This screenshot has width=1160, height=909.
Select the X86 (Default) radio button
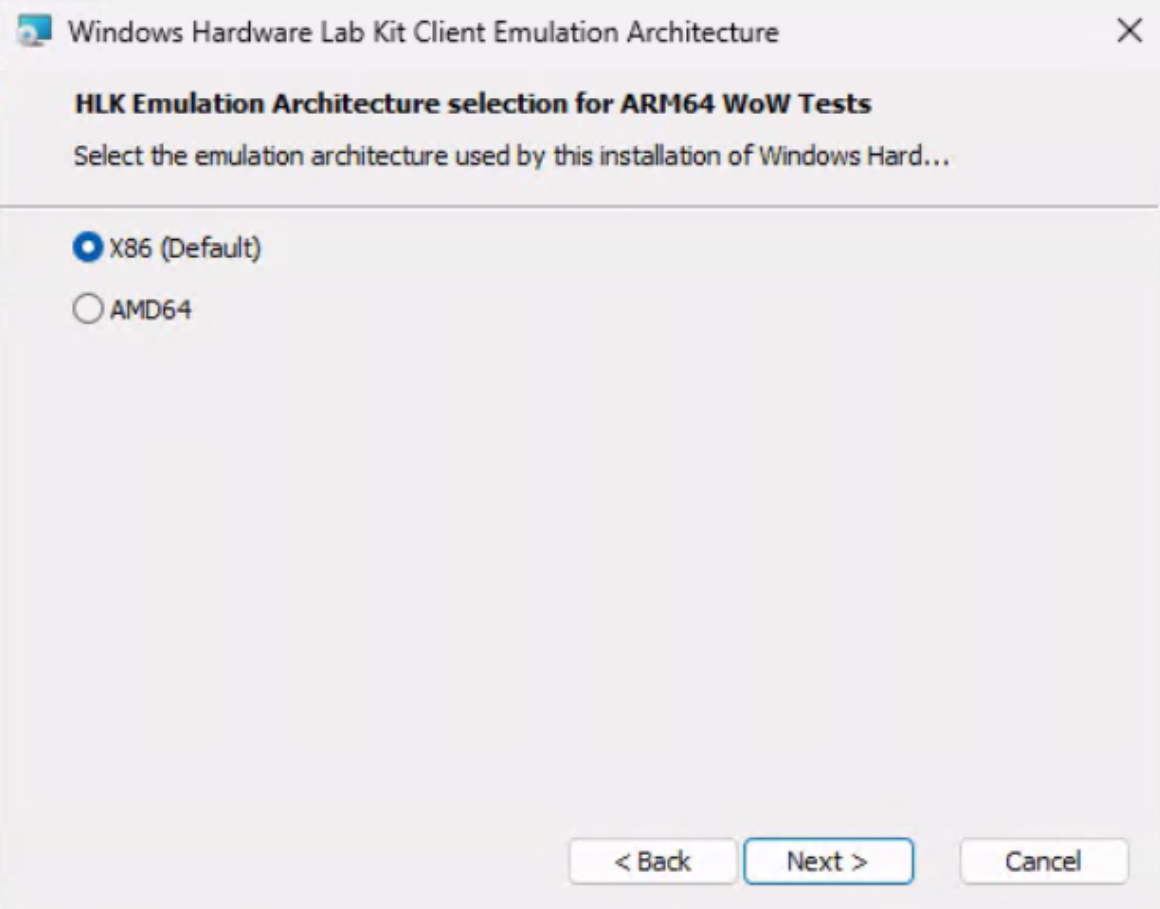point(88,247)
